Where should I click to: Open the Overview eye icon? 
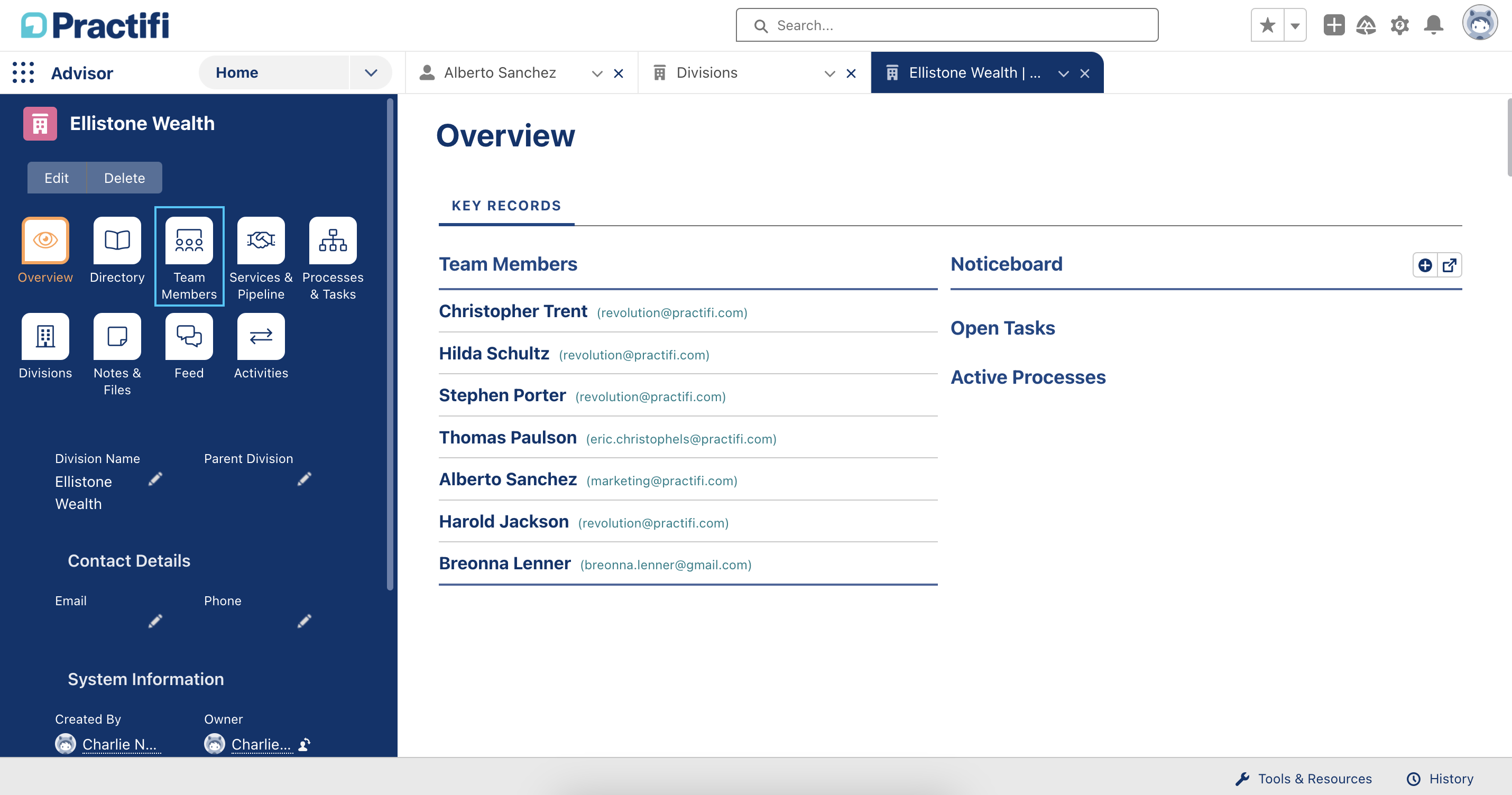[x=45, y=240]
